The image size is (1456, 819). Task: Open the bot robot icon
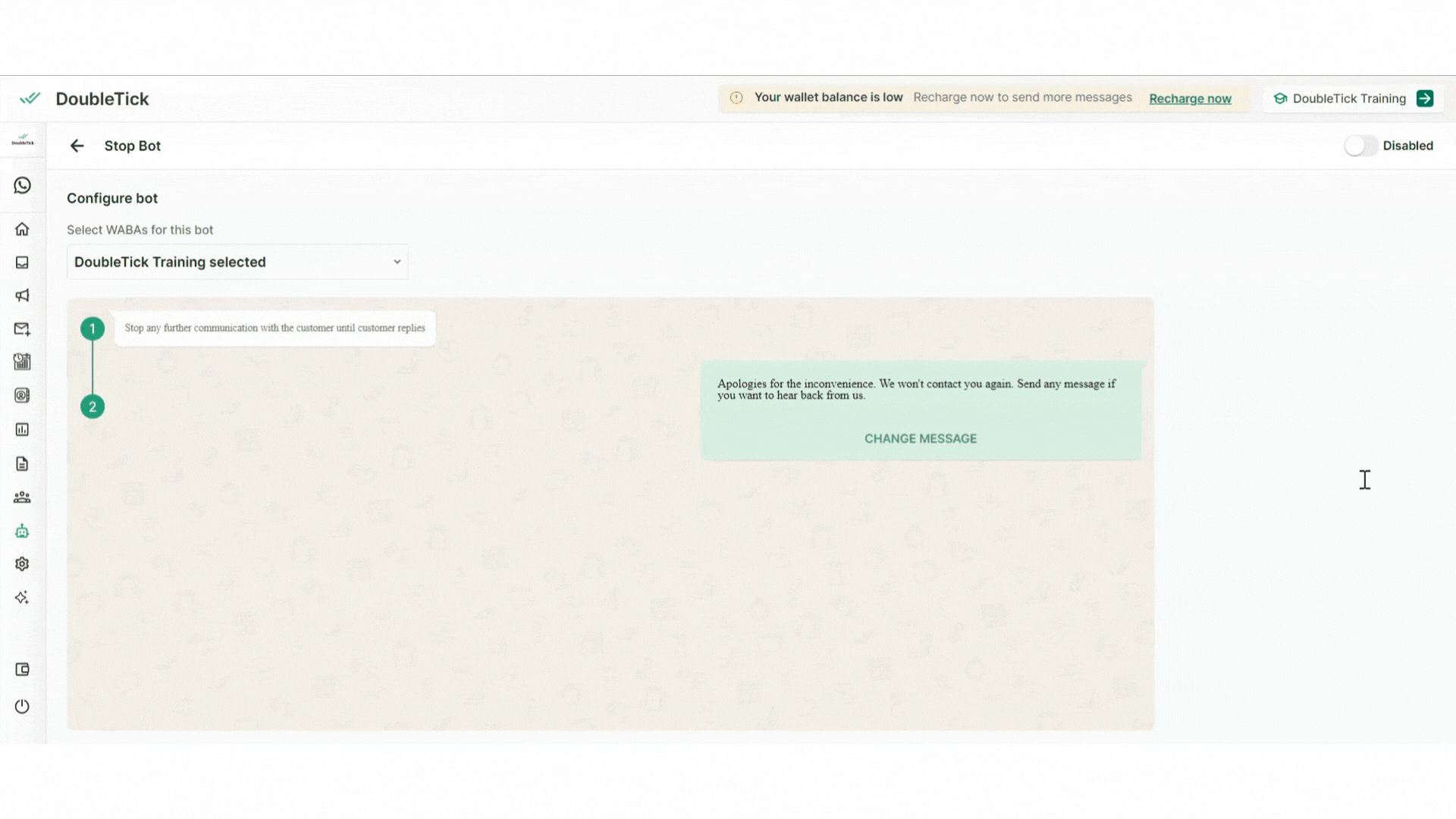22,532
